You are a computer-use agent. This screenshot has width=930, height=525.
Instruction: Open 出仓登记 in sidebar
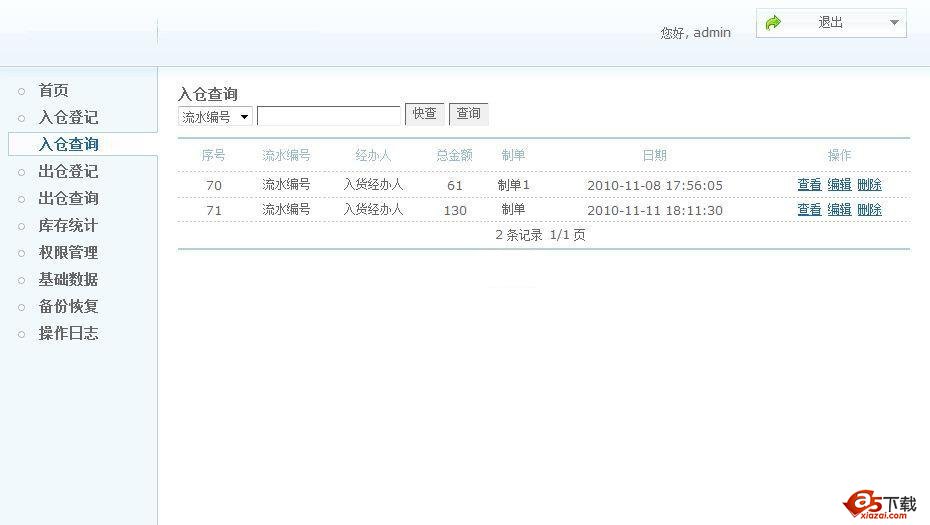click(x=68, y=171)
